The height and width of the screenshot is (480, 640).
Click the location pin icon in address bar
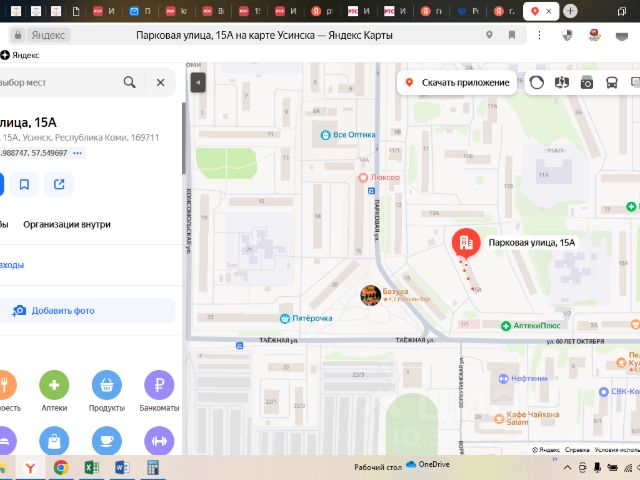tap(489, 35)
